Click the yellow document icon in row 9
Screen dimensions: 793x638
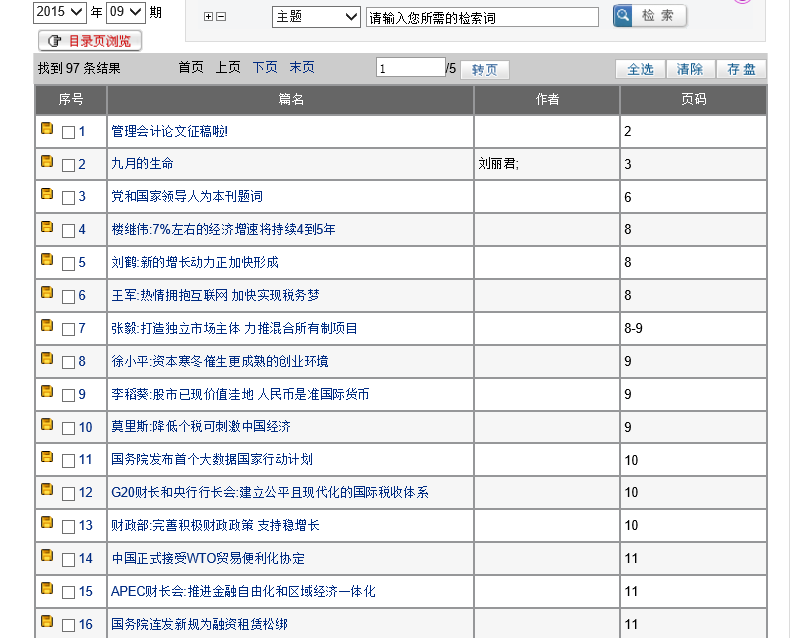[47, 391]
